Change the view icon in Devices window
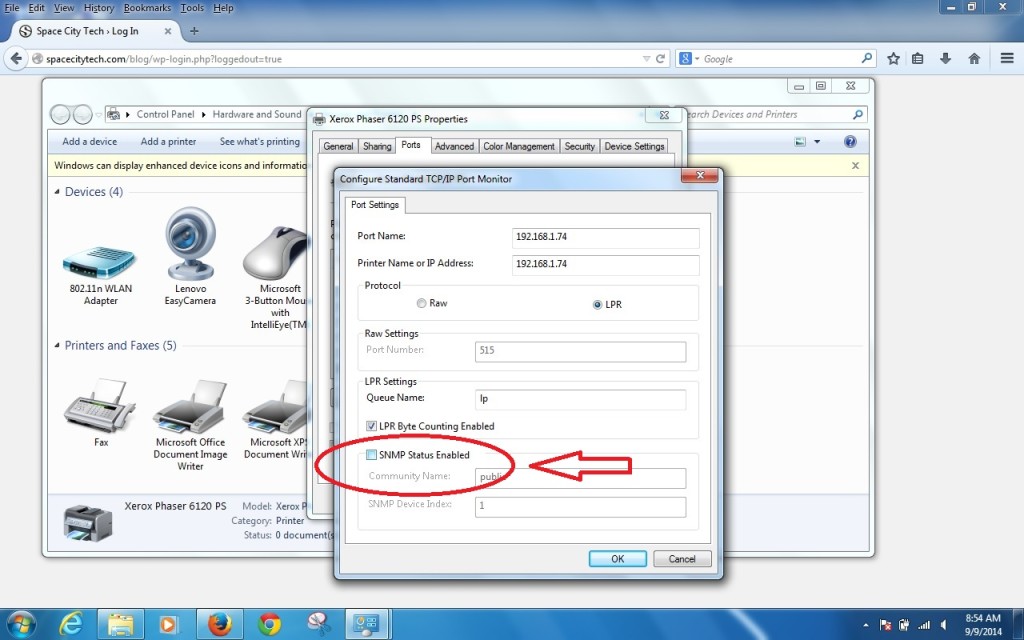The height and width of the screenshot is (640, 1024). (800, 142)
